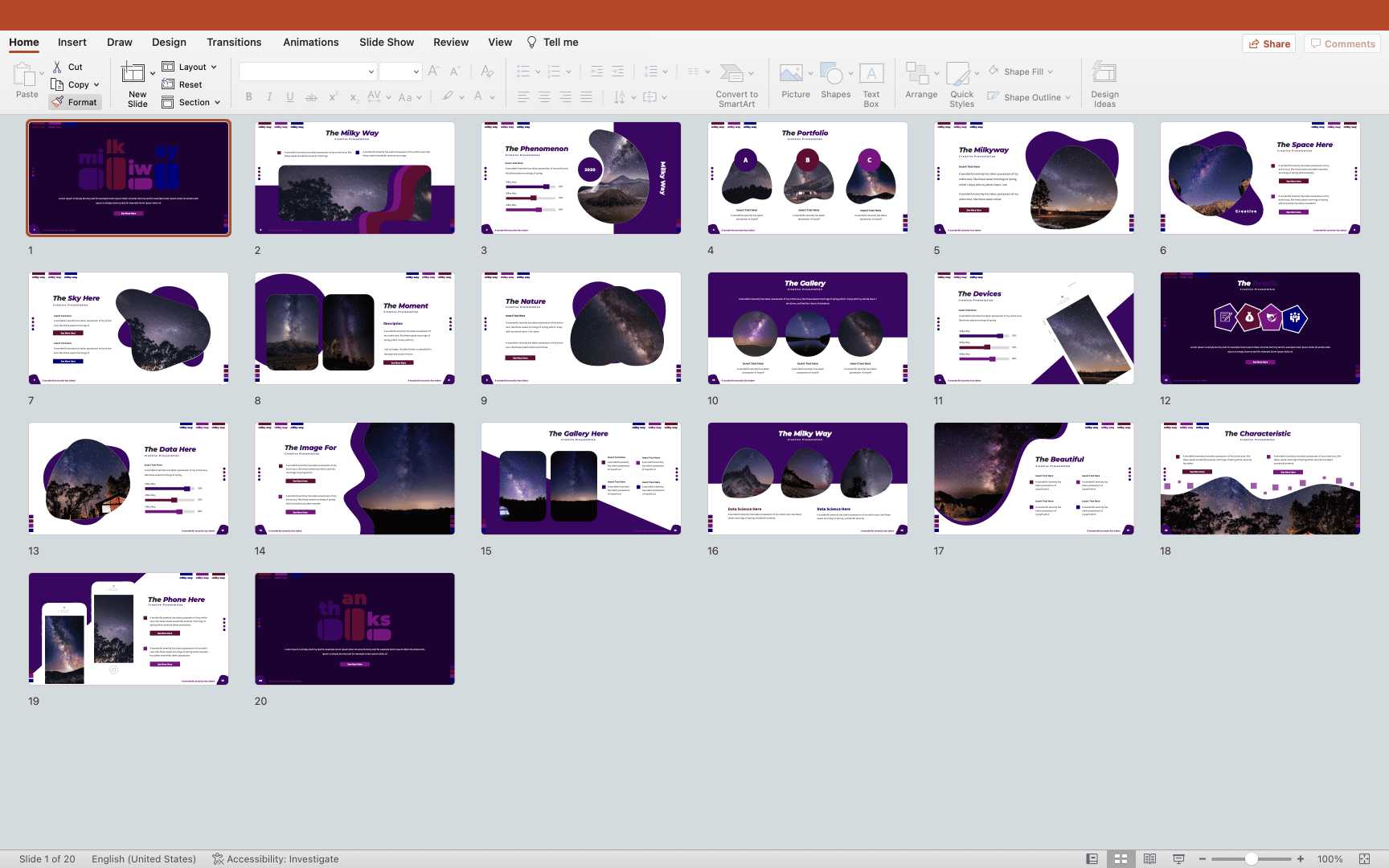Open Design Ideas pane

click(x=1104, y=76)
